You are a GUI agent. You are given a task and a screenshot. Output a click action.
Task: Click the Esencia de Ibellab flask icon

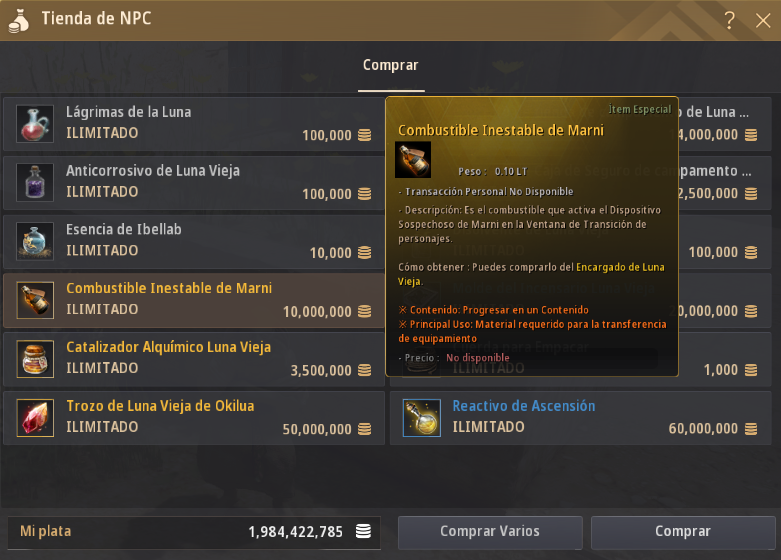pyautogui.click(x=35, y=241)
